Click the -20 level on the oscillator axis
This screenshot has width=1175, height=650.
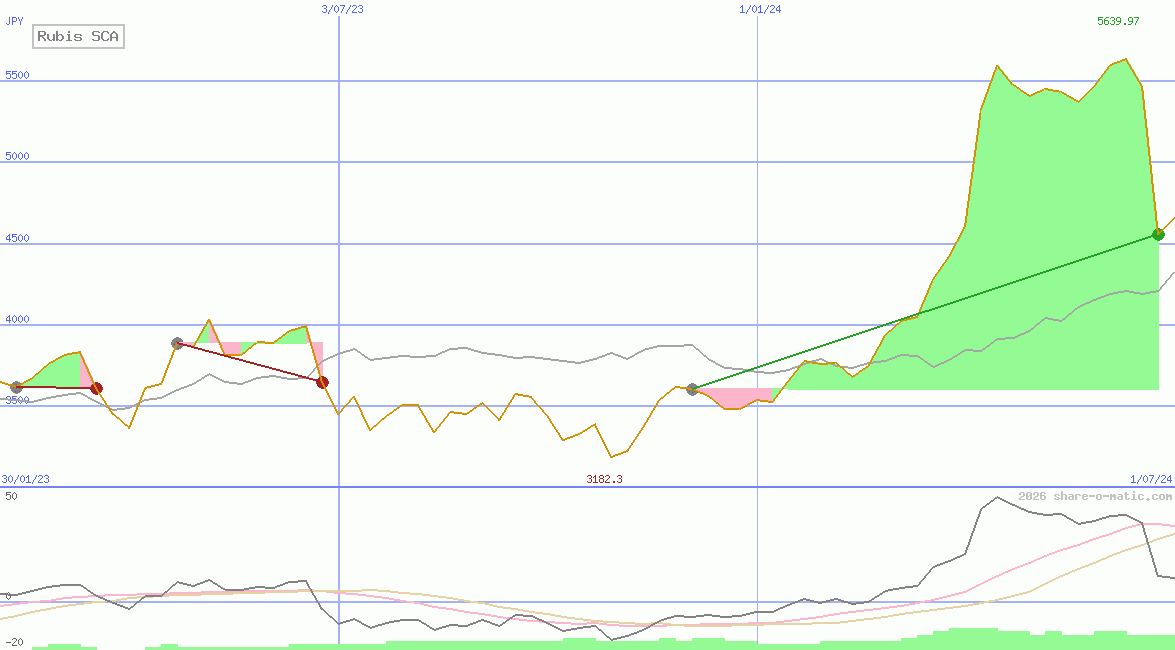pos(14,641)
